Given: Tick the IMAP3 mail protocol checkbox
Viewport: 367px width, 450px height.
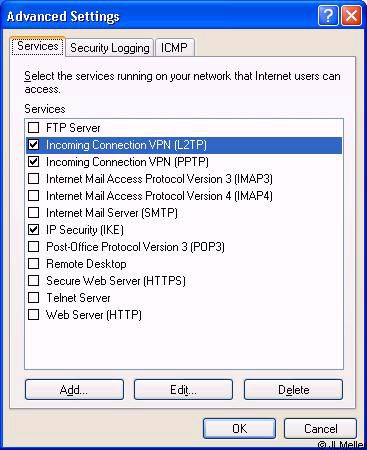Looking at the screenshot, I should pos(34,179).
